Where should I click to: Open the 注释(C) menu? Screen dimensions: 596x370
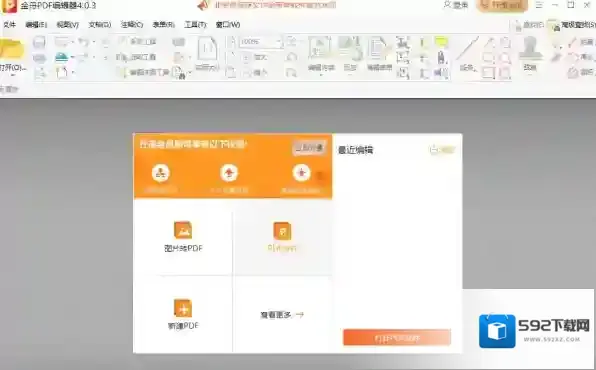click(x=132, y=25)
